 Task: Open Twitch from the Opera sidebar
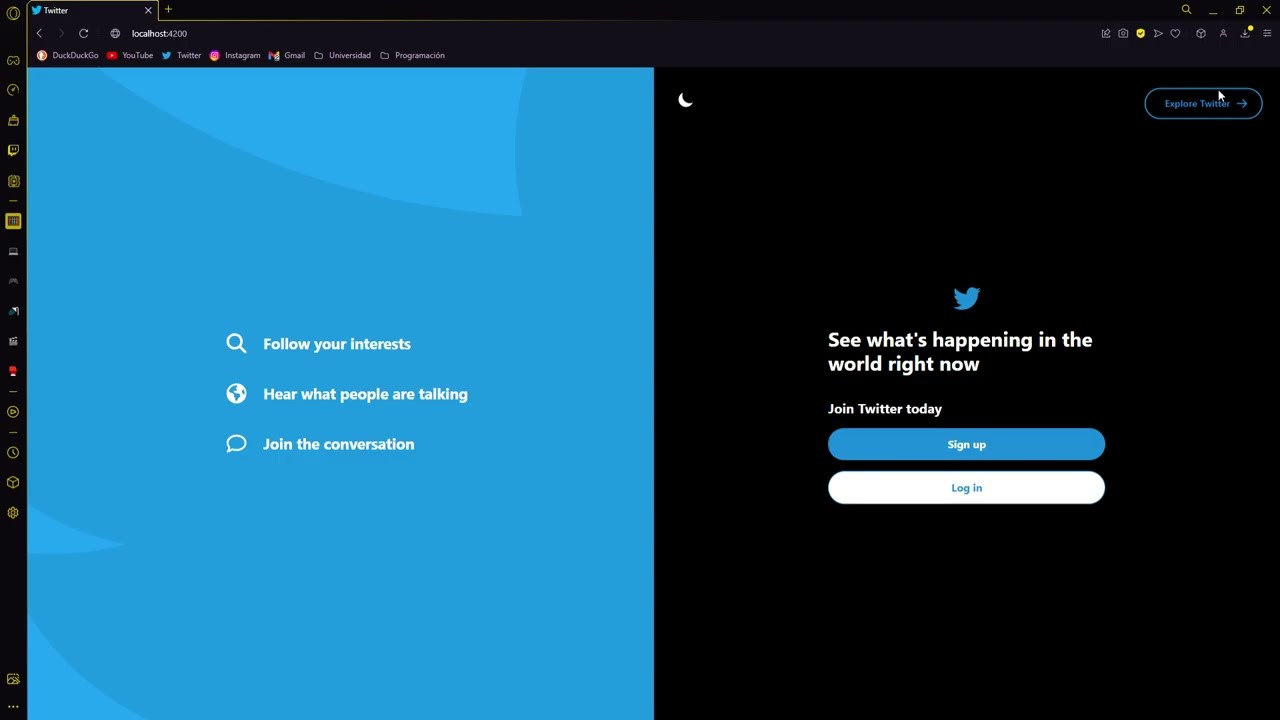pyautogui.click(x=13, y=150)
